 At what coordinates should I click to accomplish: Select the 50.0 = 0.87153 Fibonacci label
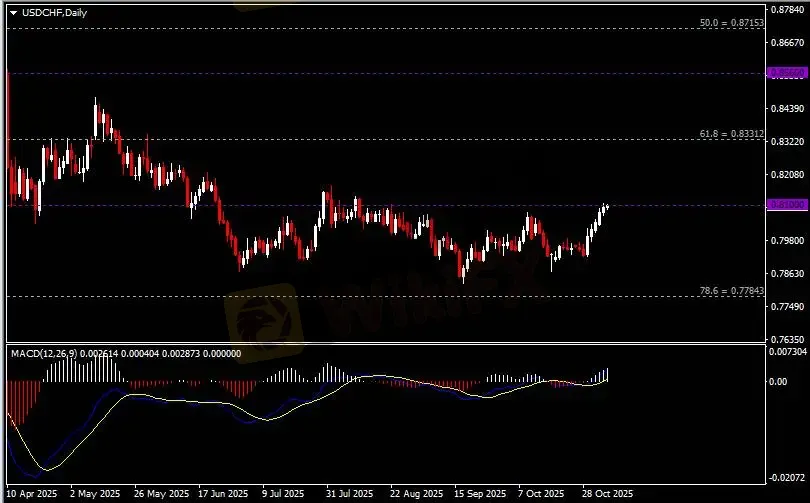click(731, 23)
